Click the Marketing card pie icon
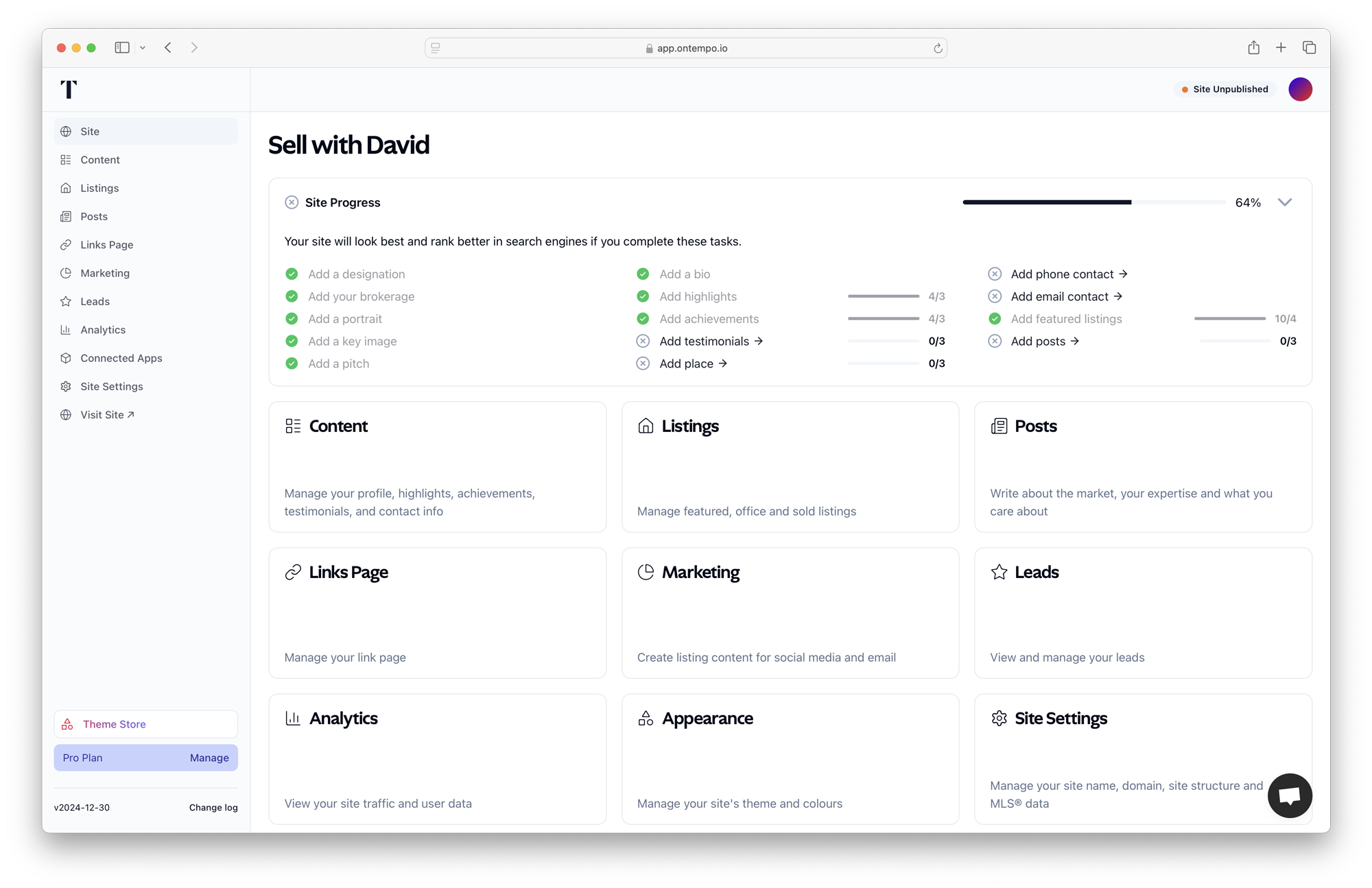Screen dimensions: 1372x888 click(646, 572)
